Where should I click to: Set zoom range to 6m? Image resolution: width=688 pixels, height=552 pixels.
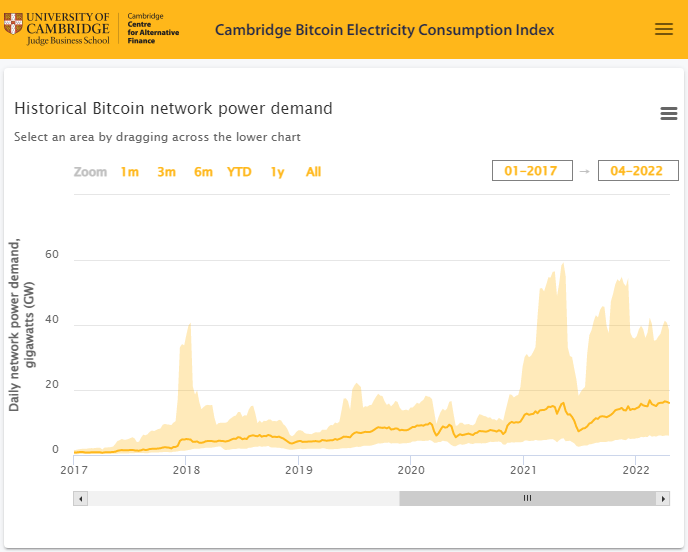[x=203, y=172]
